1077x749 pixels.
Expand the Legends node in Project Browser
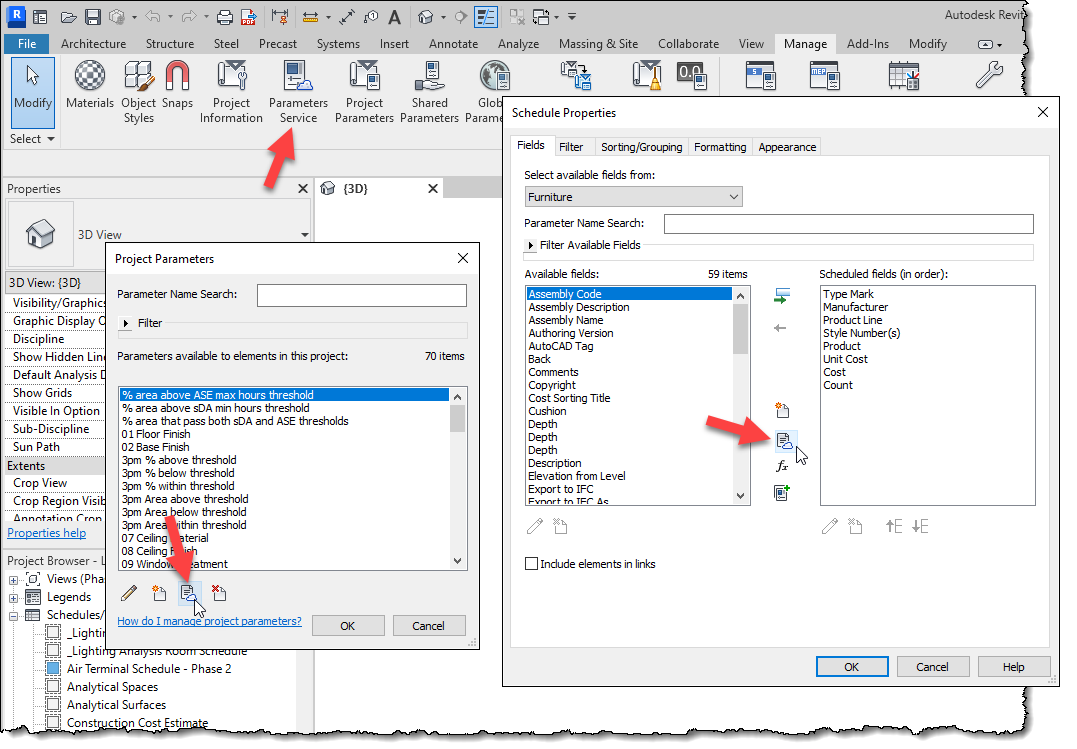pyautogui.click(x=13, y=598)
